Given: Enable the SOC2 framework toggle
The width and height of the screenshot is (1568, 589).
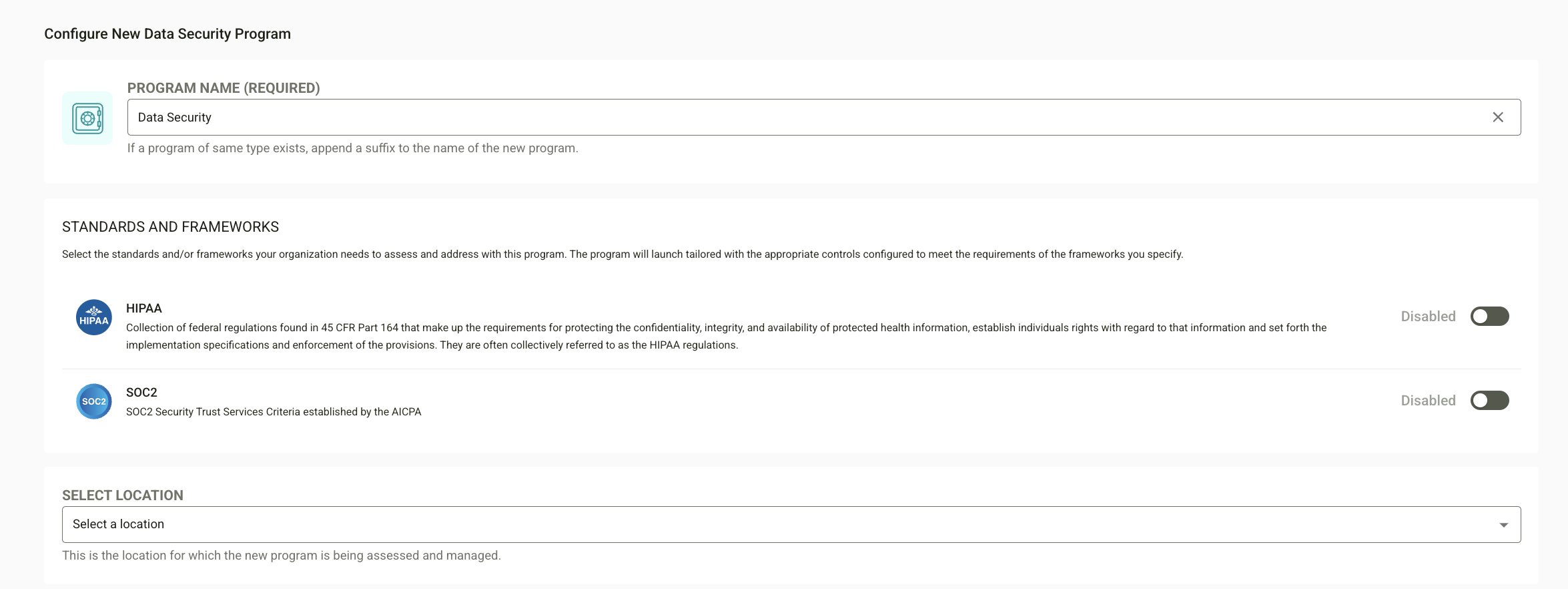Looking at the screenshot, I should tap(1489, 401).
